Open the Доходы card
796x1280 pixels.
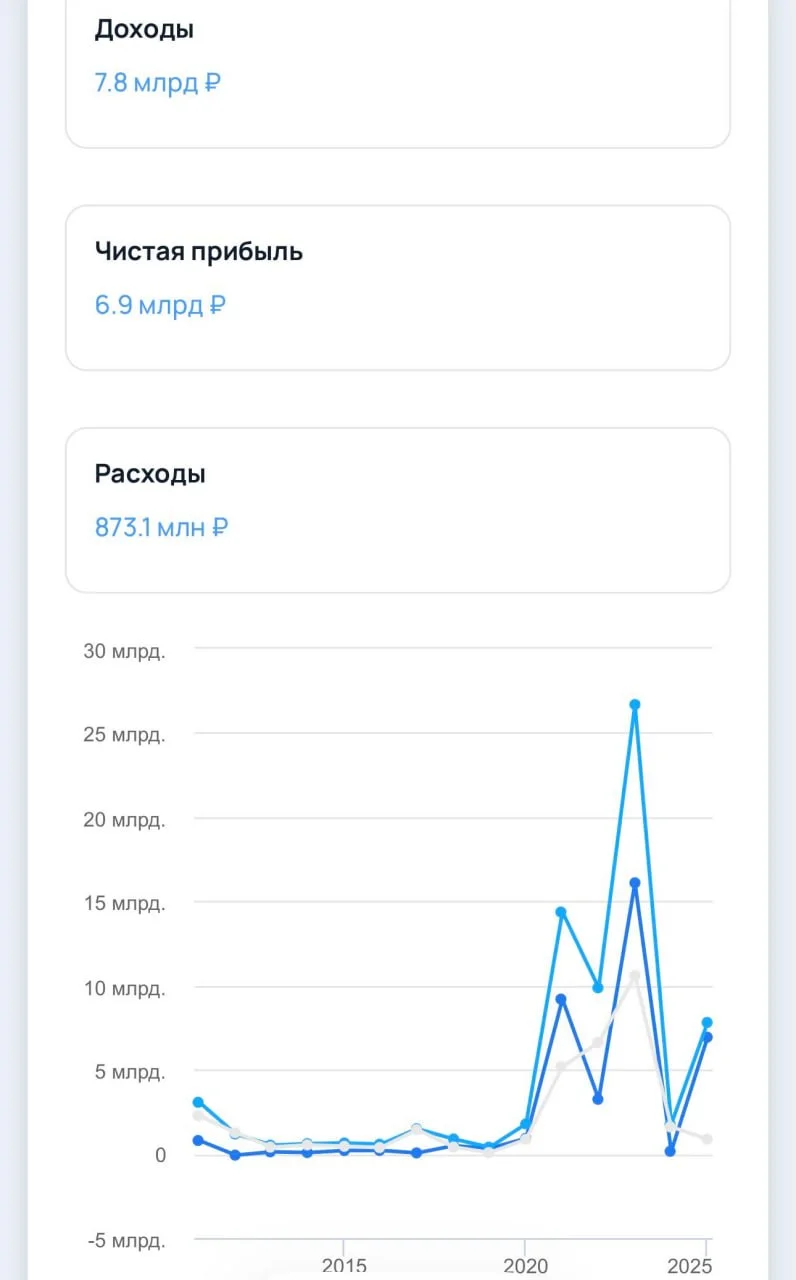click(398, 74)
